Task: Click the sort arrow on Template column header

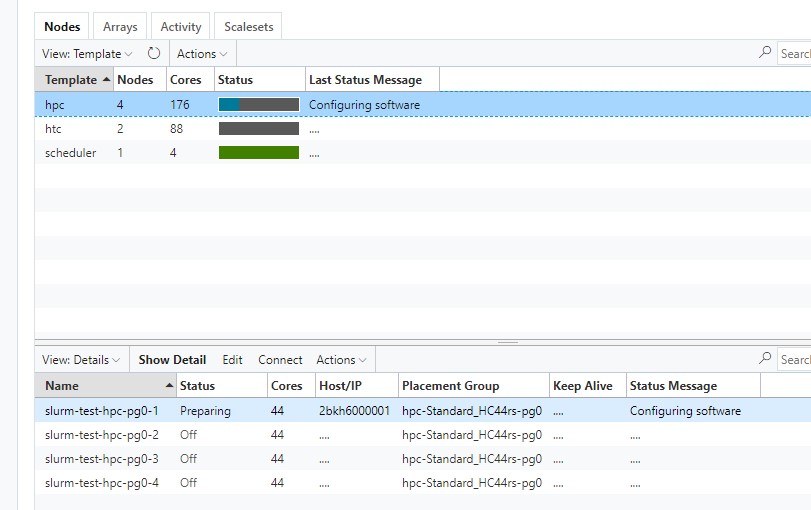Action: point(107,80)
